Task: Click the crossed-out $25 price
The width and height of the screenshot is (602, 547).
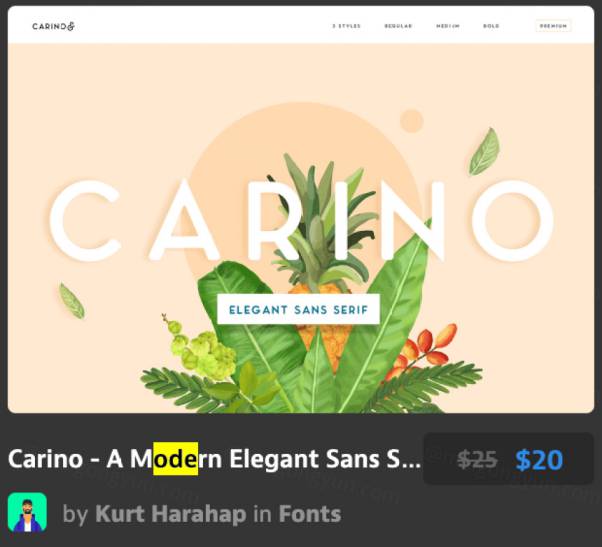Action: point(477,459)
